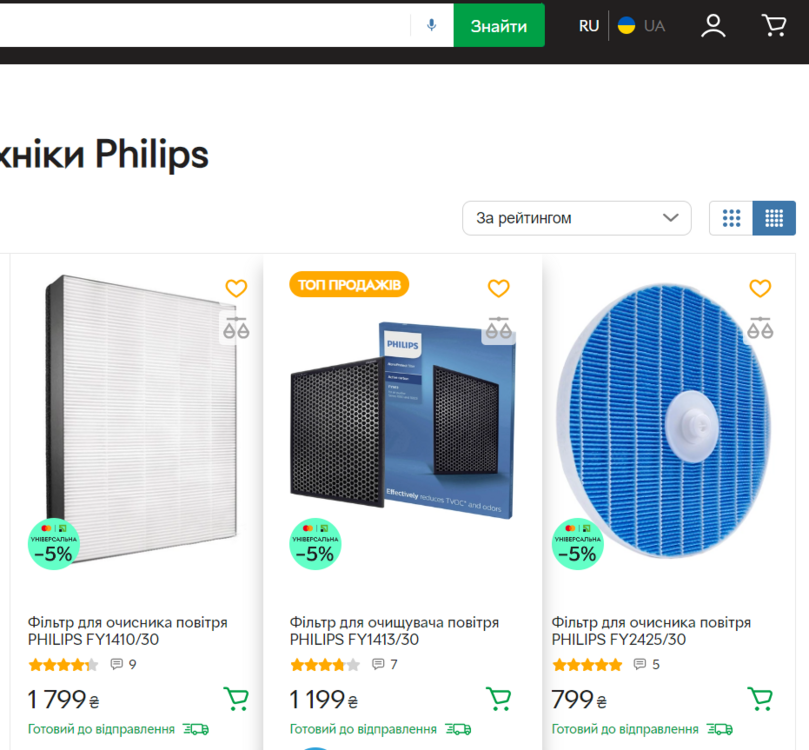809x750 pixels.
Task: Click the voice search microphone icon
Action: tap(432, 25)
